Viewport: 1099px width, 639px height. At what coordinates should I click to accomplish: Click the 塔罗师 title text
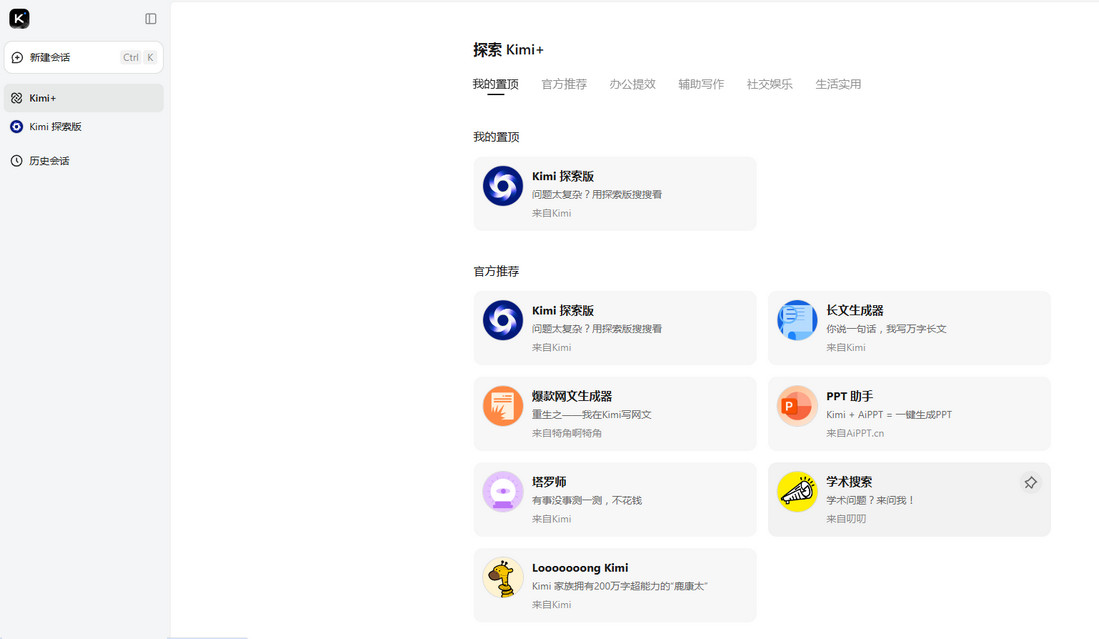(549, 482)
